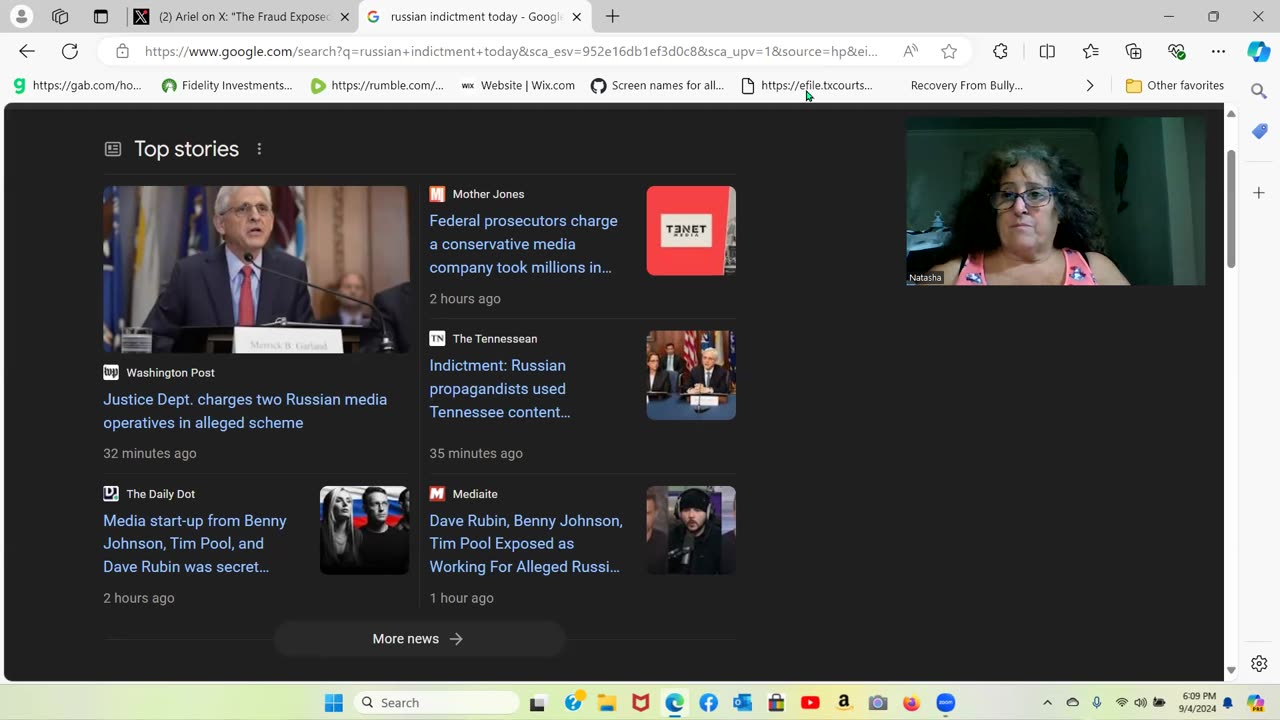Open the tab actions menu icon

[x=100, y=17]
